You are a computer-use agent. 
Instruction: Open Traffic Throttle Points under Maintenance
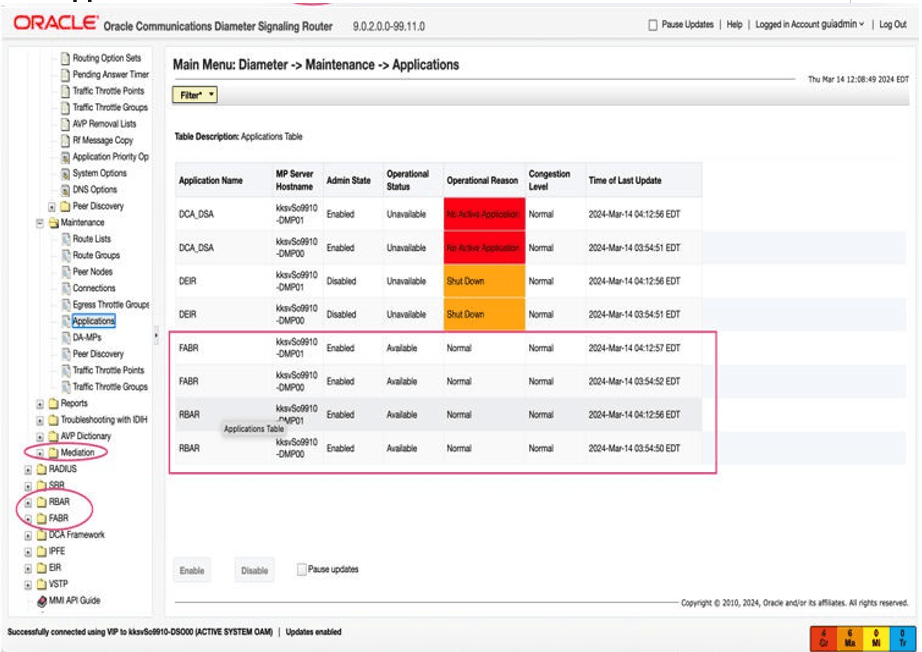[x=108, y=370]
